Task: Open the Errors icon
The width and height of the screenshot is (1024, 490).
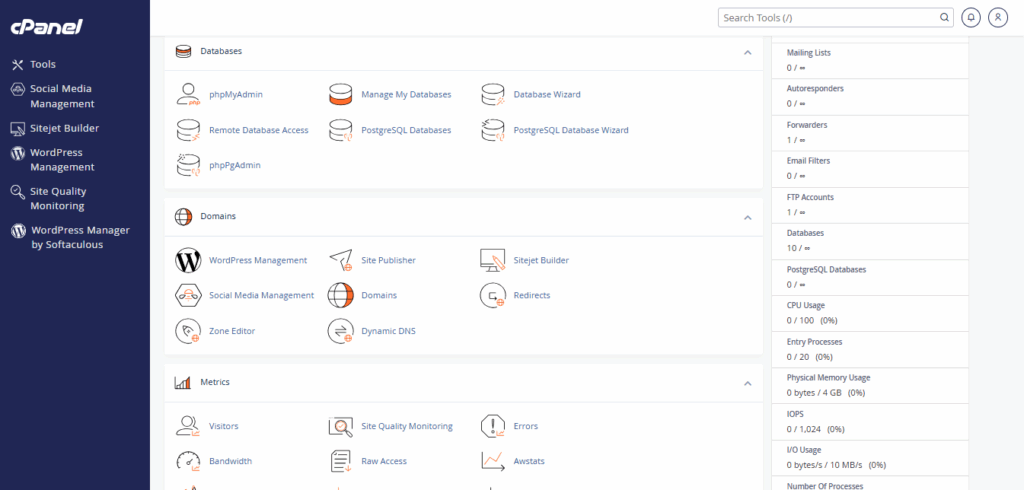Action: (493, 426)
